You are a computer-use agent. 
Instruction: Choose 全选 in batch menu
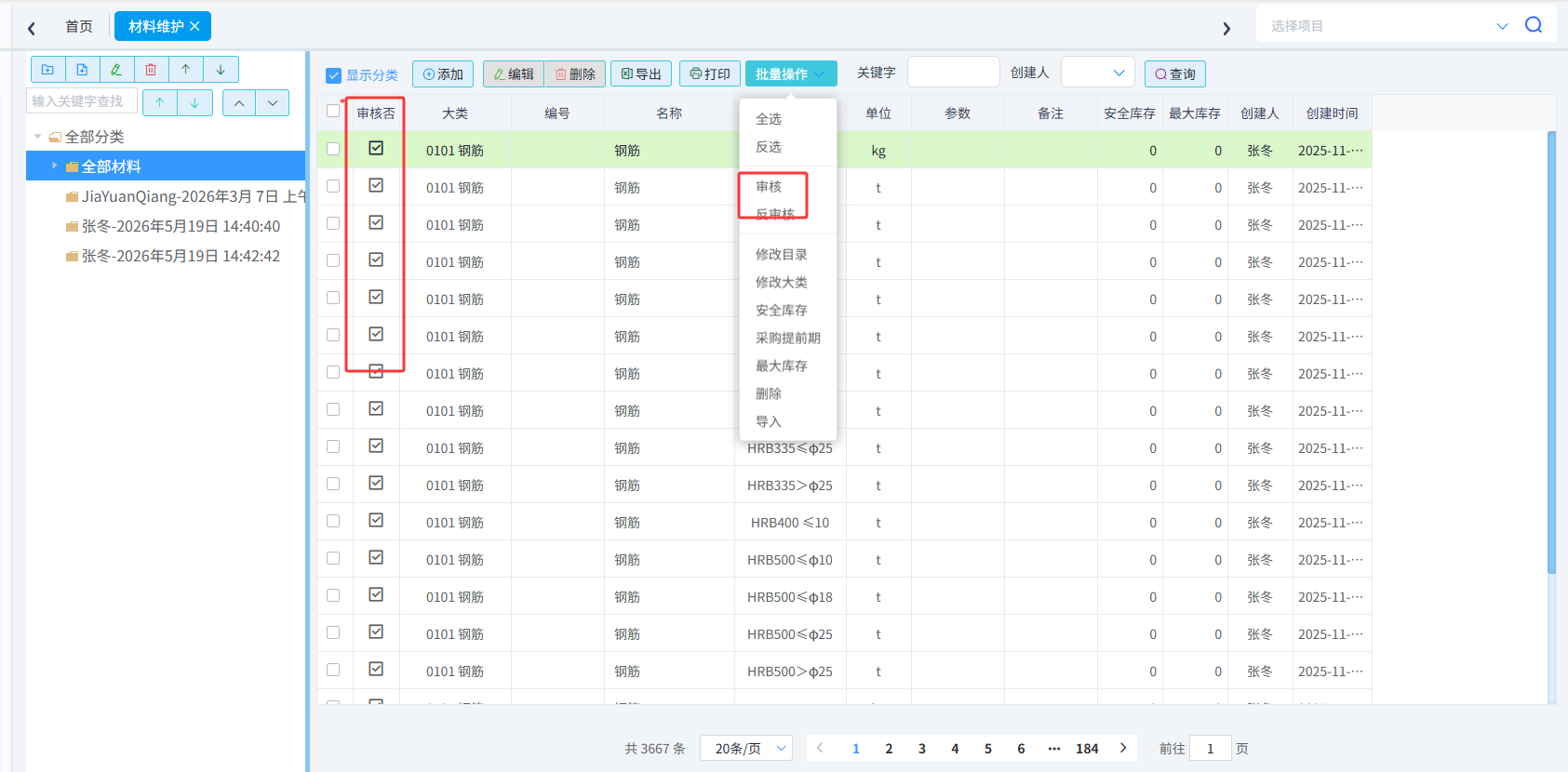(x=769, y=119)
